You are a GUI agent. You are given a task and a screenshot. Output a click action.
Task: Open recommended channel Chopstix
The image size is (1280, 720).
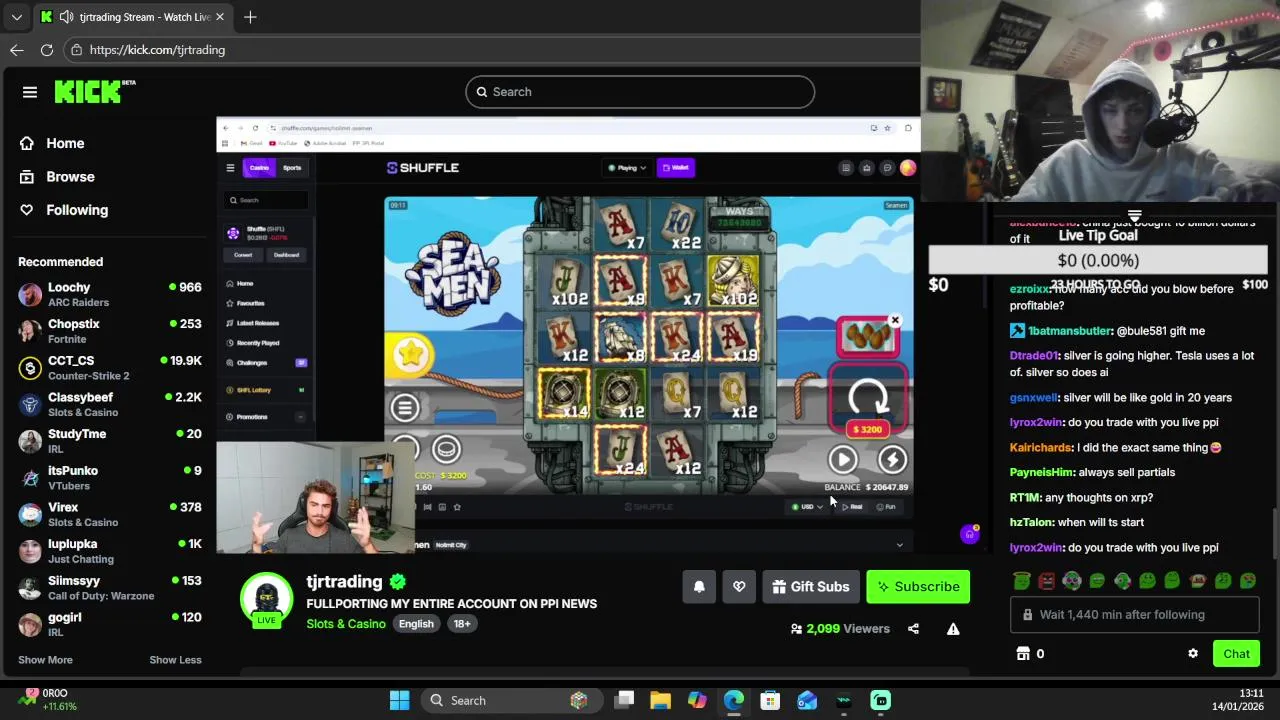tap(110, 331)
